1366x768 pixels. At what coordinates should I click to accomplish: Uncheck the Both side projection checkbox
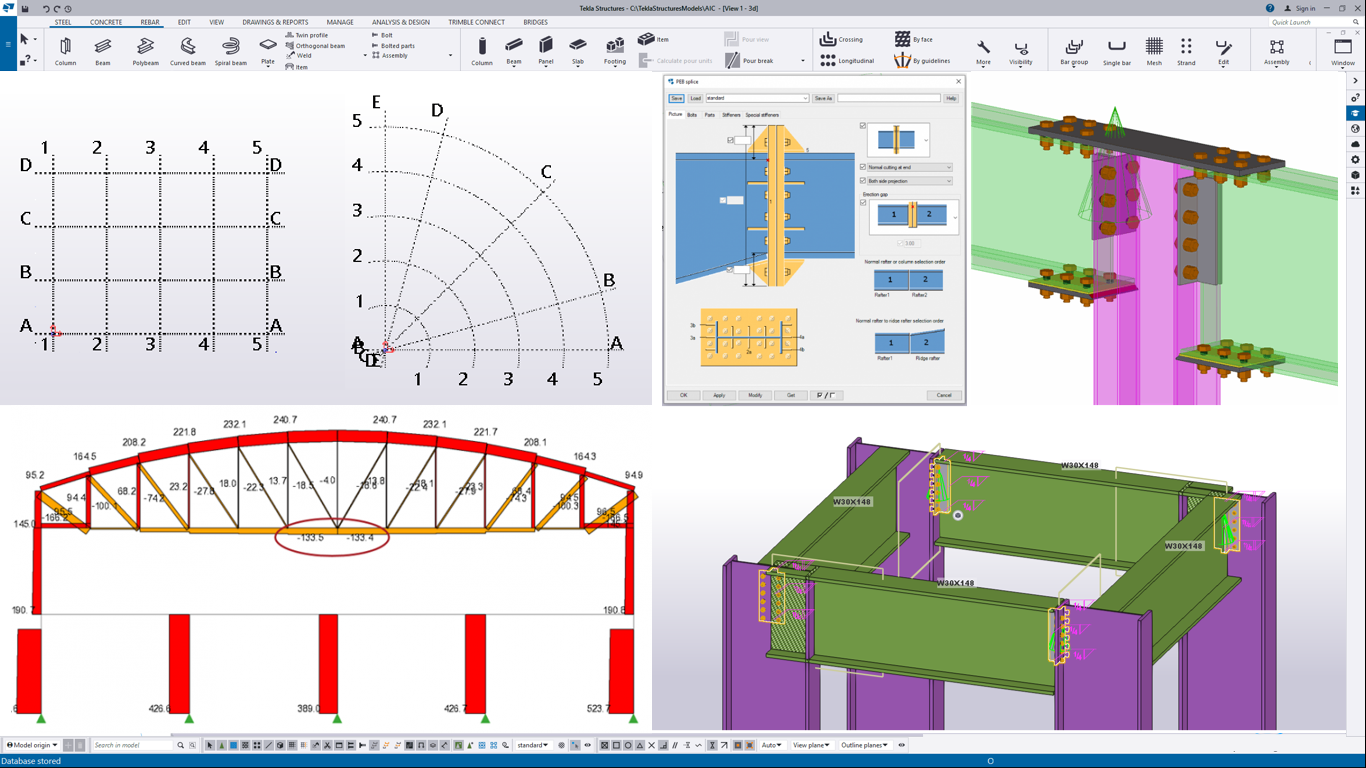(864, 181)
